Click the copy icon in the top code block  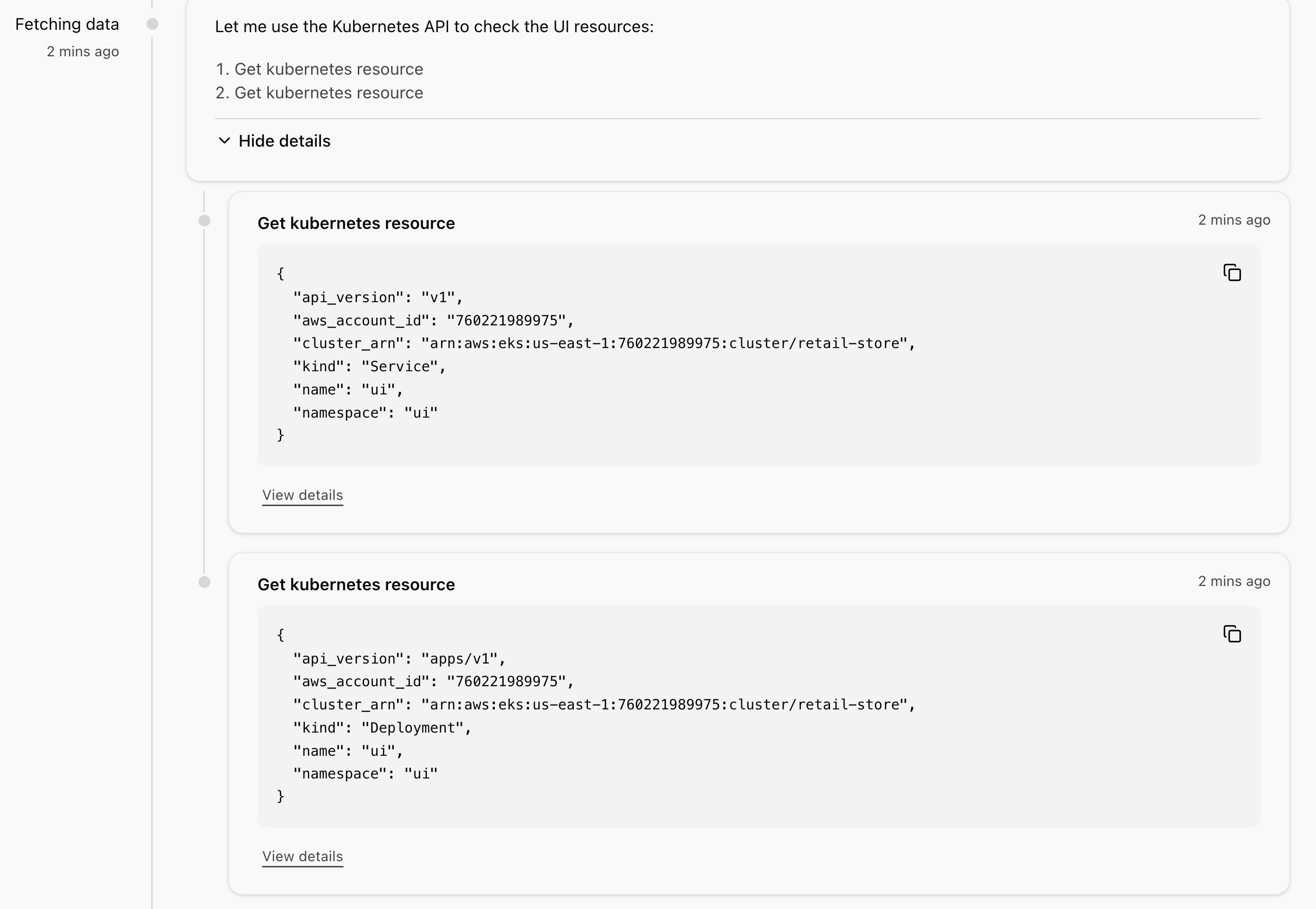pyautogui.click(x=1233, y=273)
